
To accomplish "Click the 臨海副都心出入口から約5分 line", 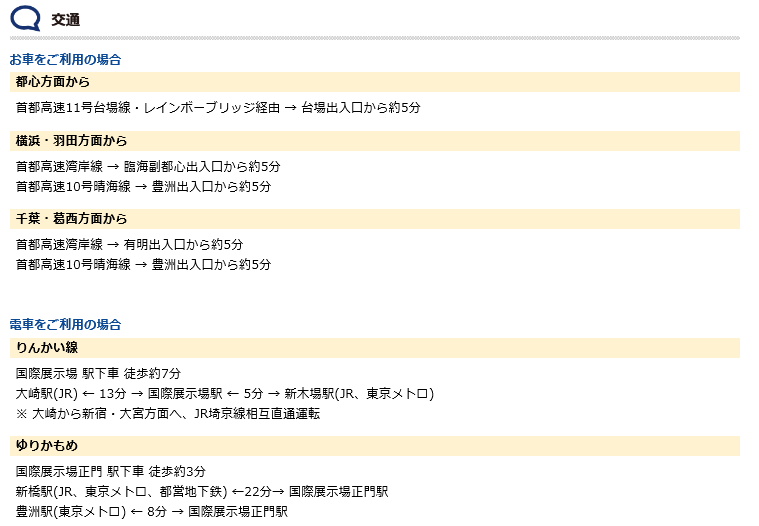I will coord(148,166).
